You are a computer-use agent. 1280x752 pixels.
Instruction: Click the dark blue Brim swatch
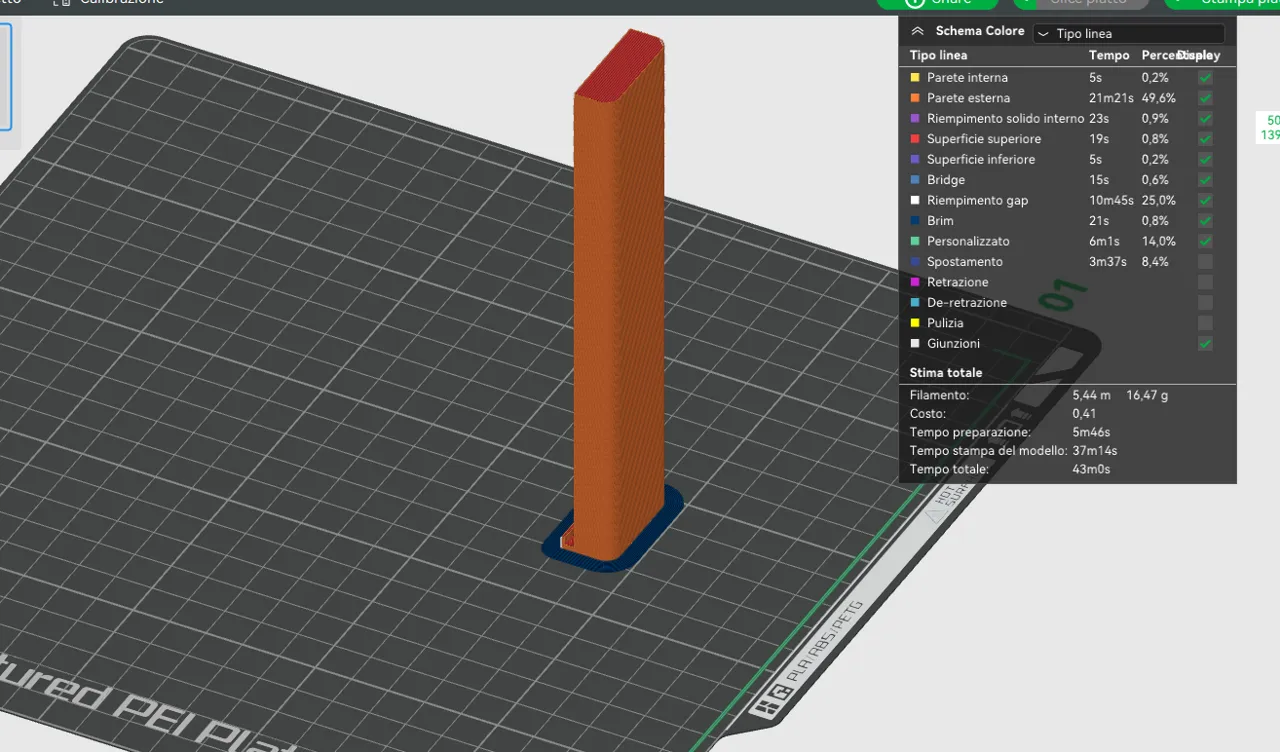point(915,221)
